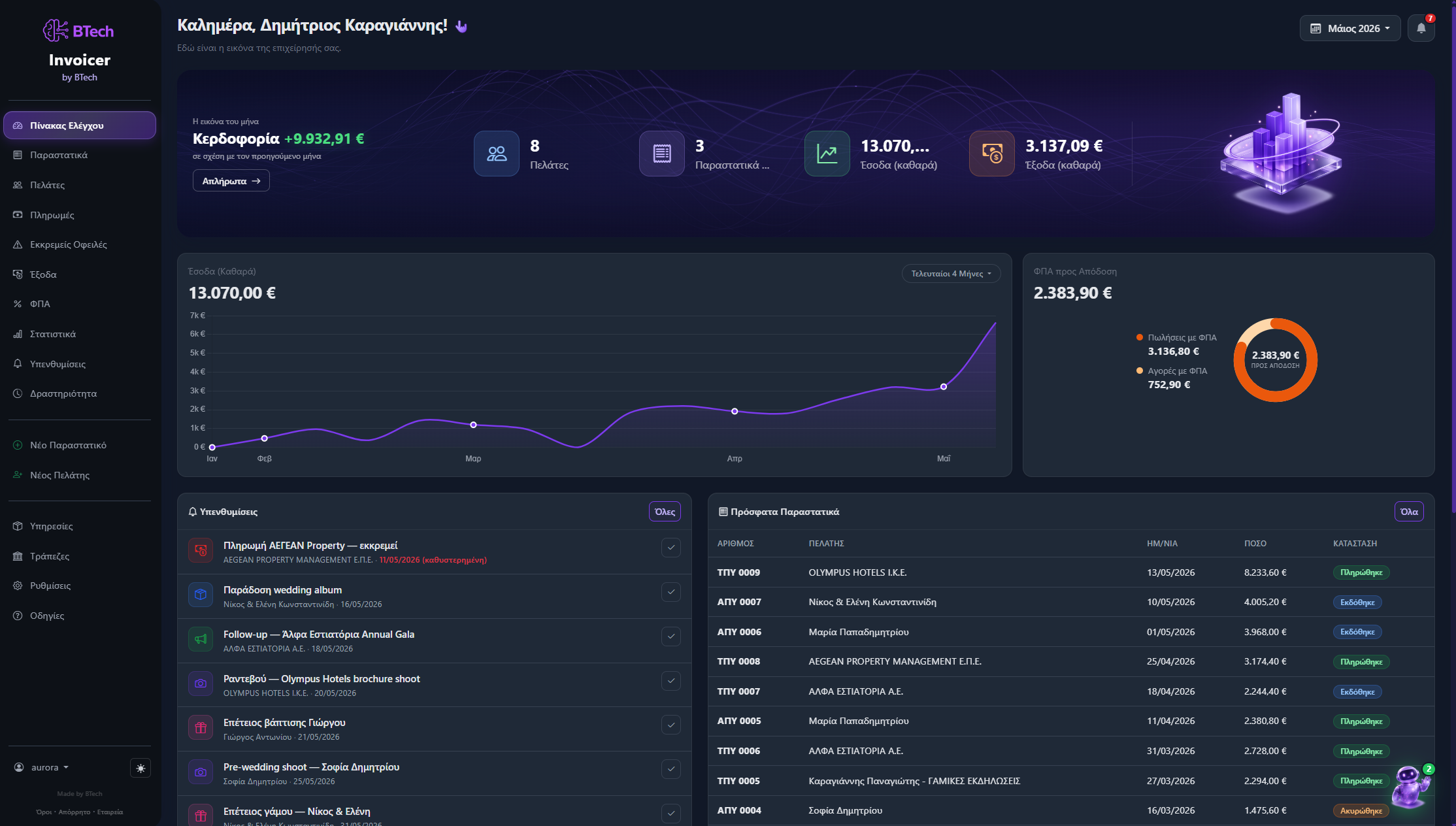Navigate to Πληρωμές
Screen dimensions: 1456x826
coord(80,215)
